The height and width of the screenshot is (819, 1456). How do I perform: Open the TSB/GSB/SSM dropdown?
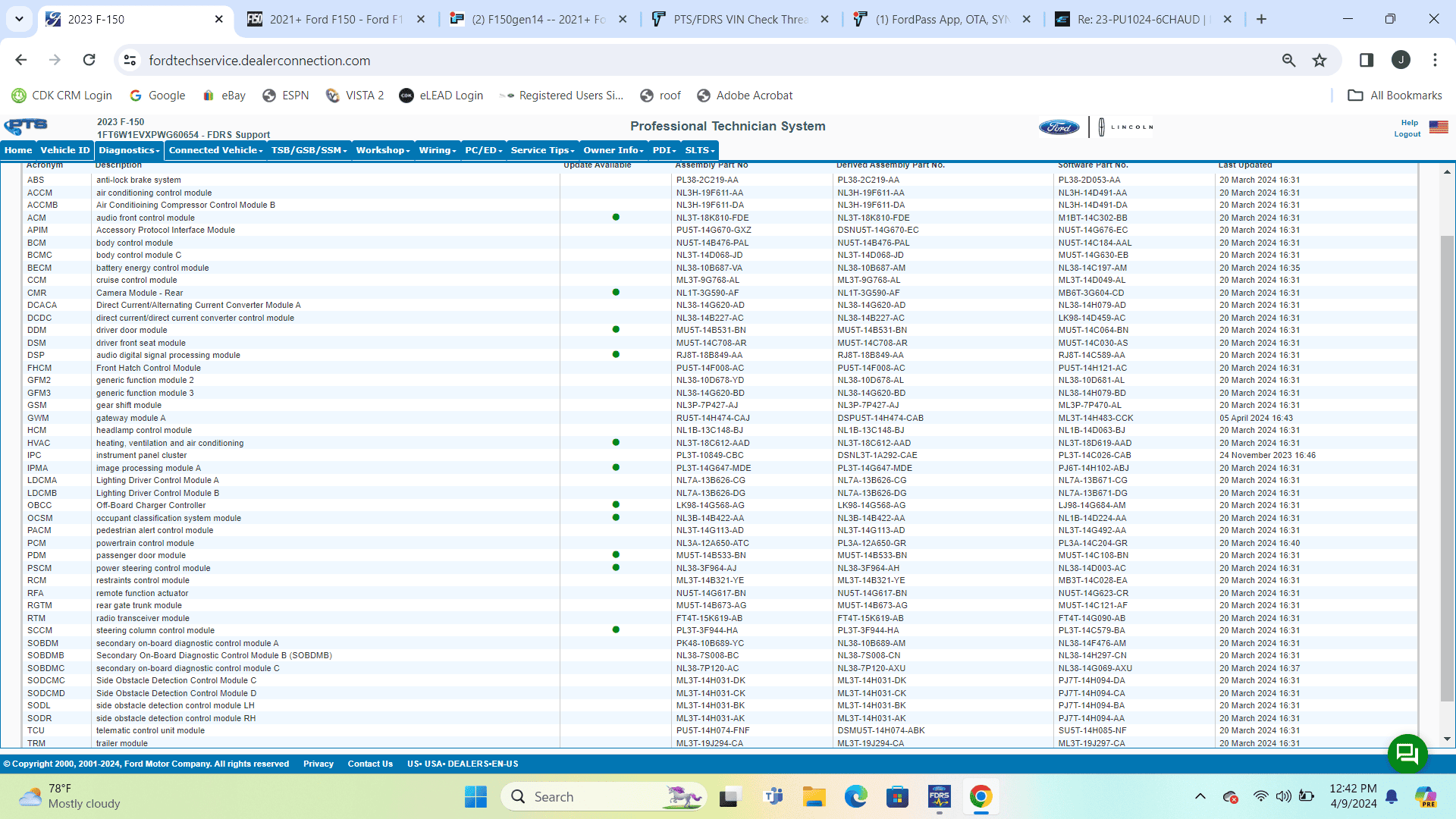point(309,150)
